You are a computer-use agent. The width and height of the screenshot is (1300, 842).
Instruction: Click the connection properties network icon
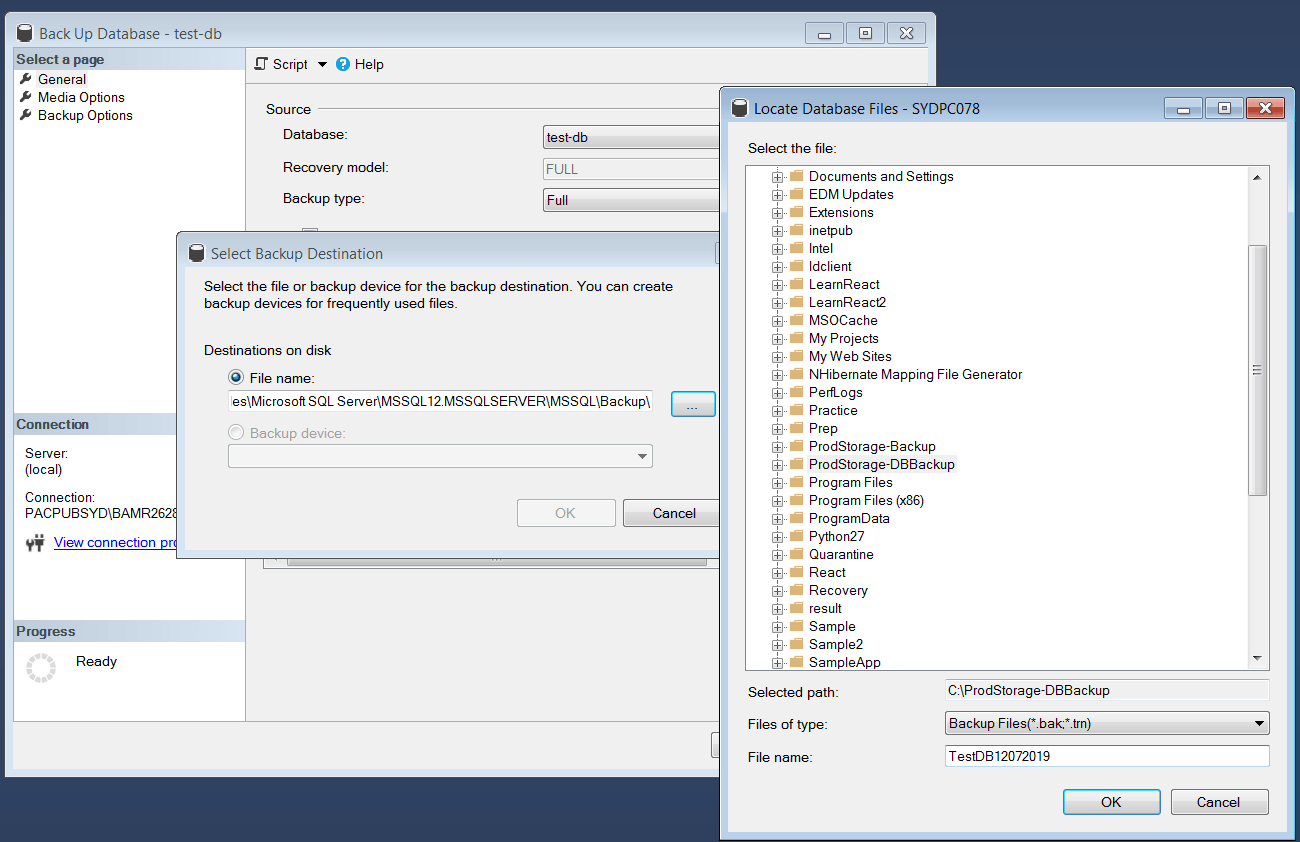(x=35, y=543)
